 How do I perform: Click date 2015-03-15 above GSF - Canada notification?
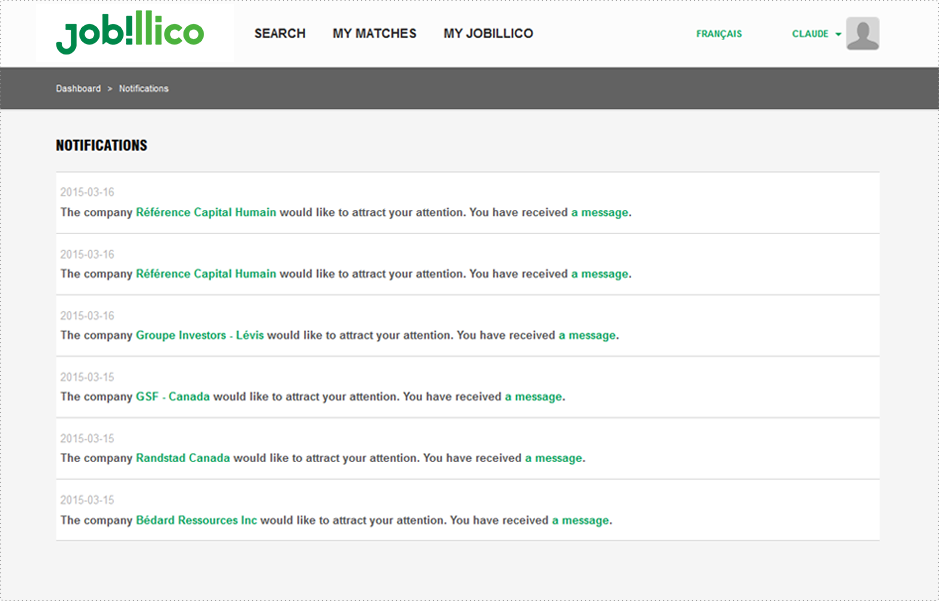point(87,377)
